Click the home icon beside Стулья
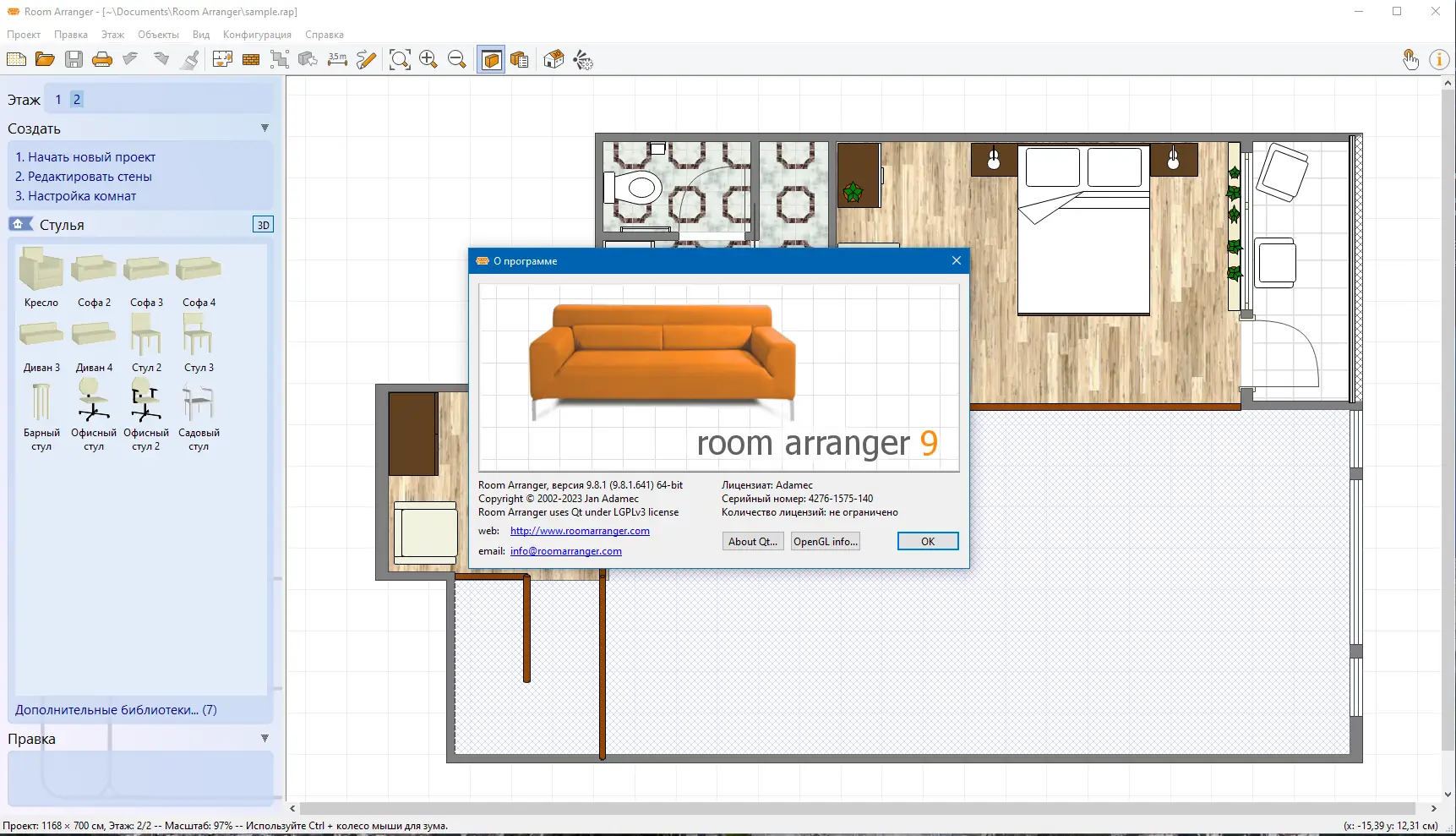 19,224
